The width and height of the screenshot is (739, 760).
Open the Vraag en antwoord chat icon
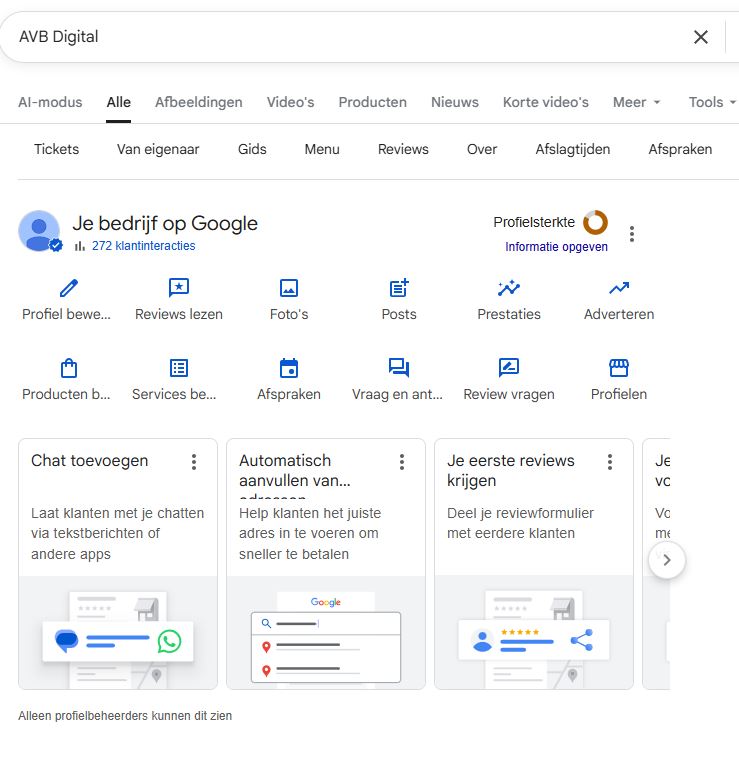point(399,368)
